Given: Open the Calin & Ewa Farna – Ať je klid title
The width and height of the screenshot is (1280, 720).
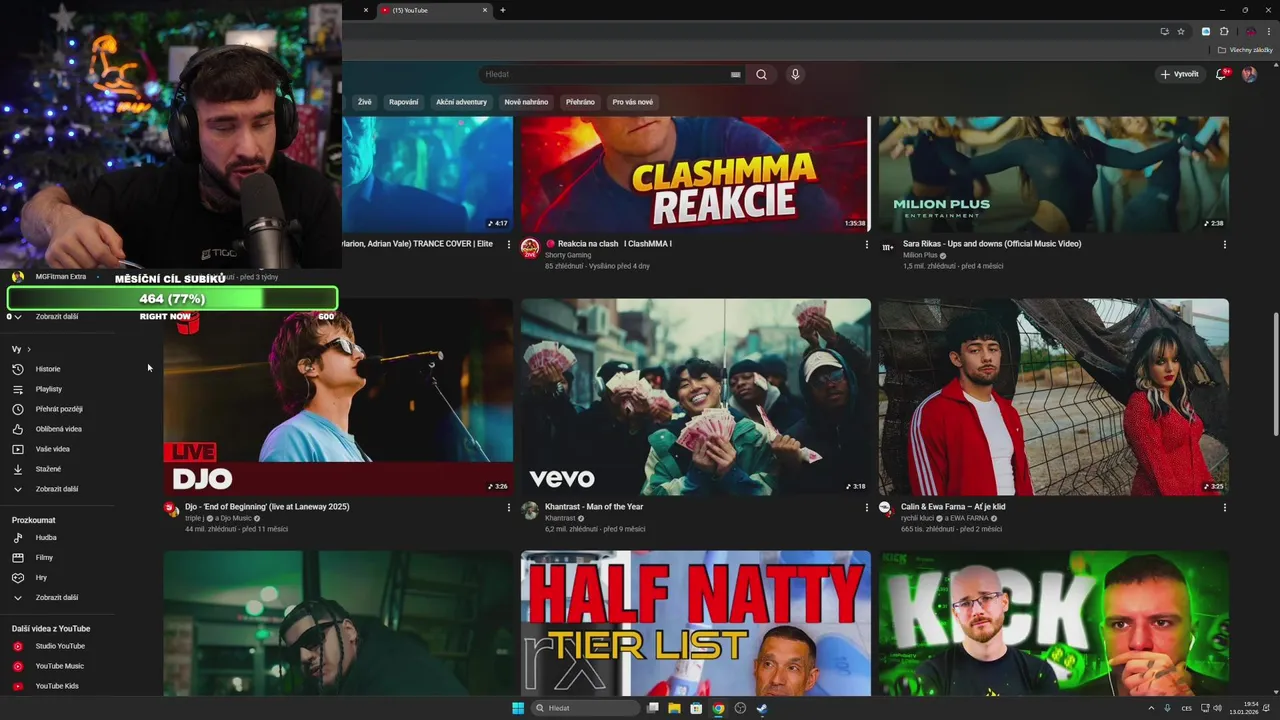Looking at the screenshot, I should pos(953,507).
